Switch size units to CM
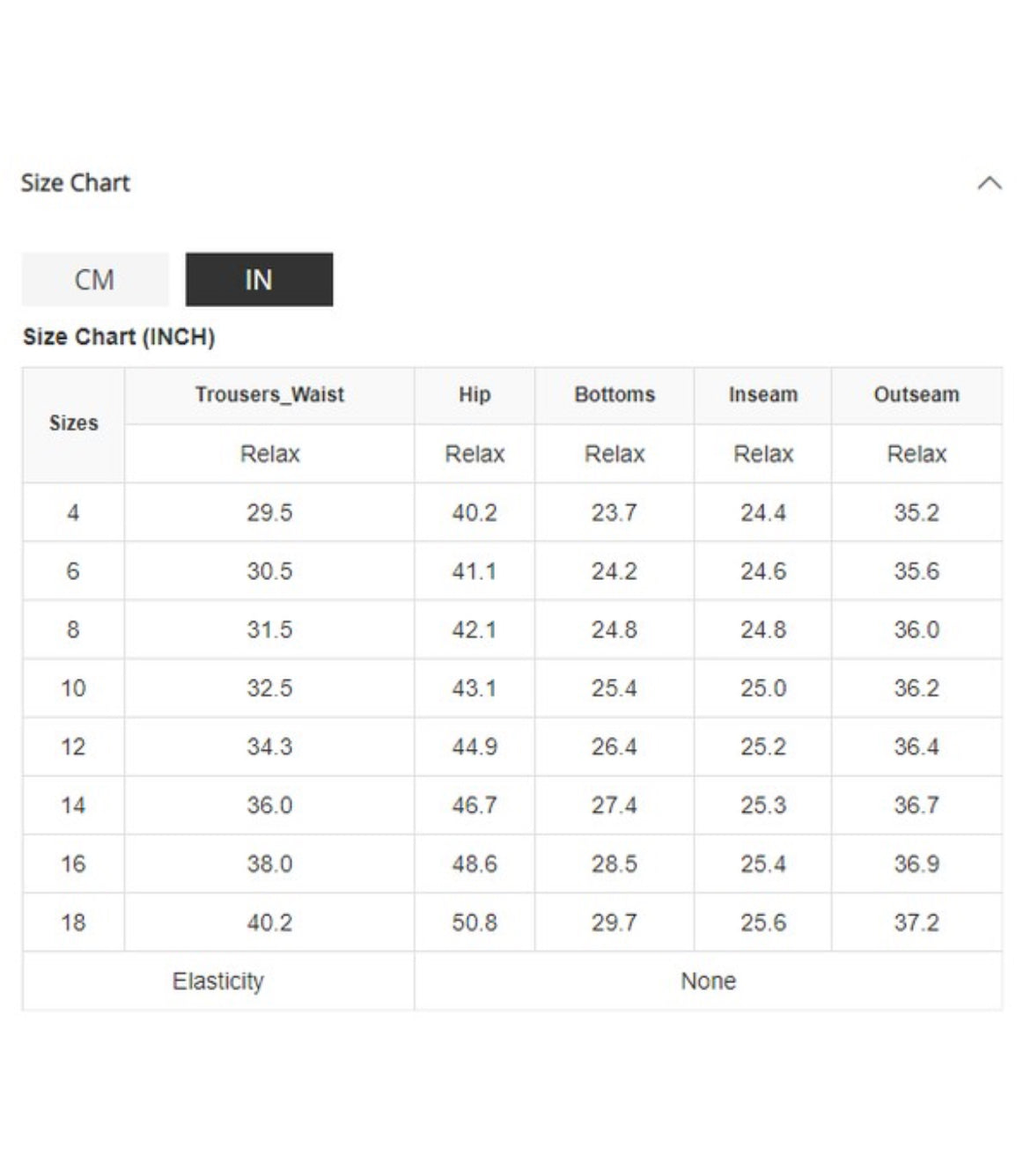 [95, 280]
